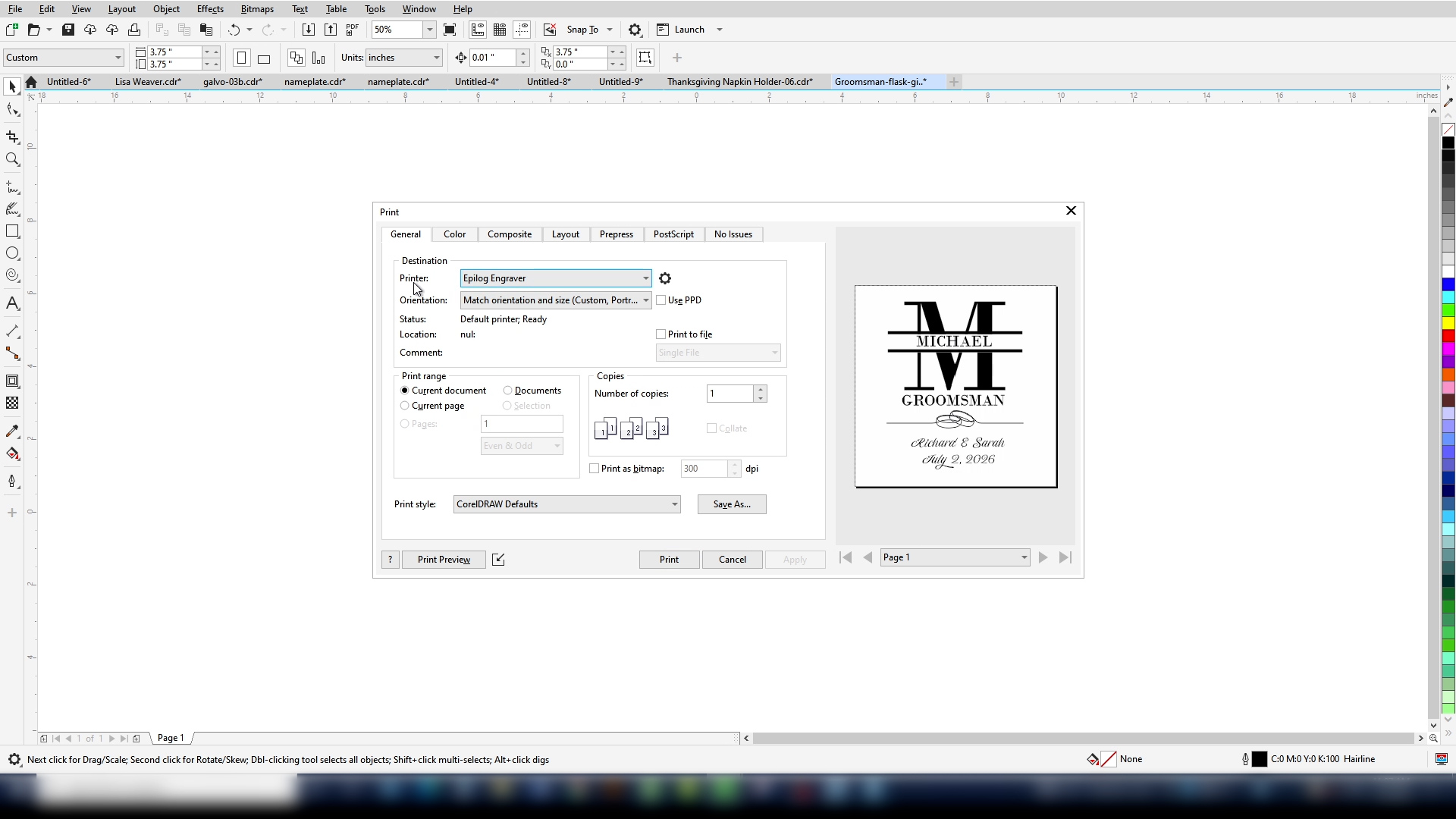Click the page preview thumbnail

[957, 387]
